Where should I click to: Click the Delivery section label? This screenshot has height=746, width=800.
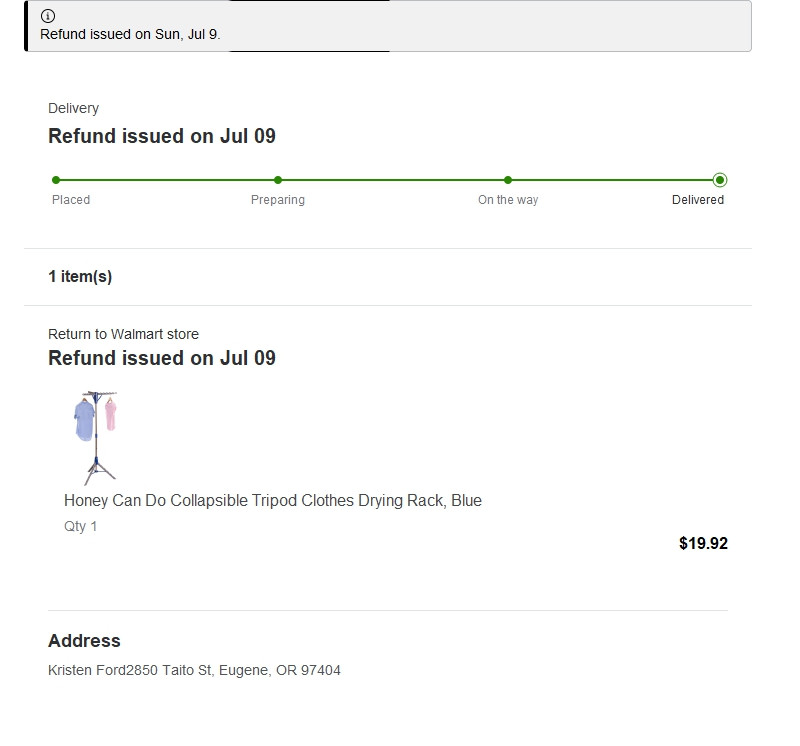click(x=73, y=108)
